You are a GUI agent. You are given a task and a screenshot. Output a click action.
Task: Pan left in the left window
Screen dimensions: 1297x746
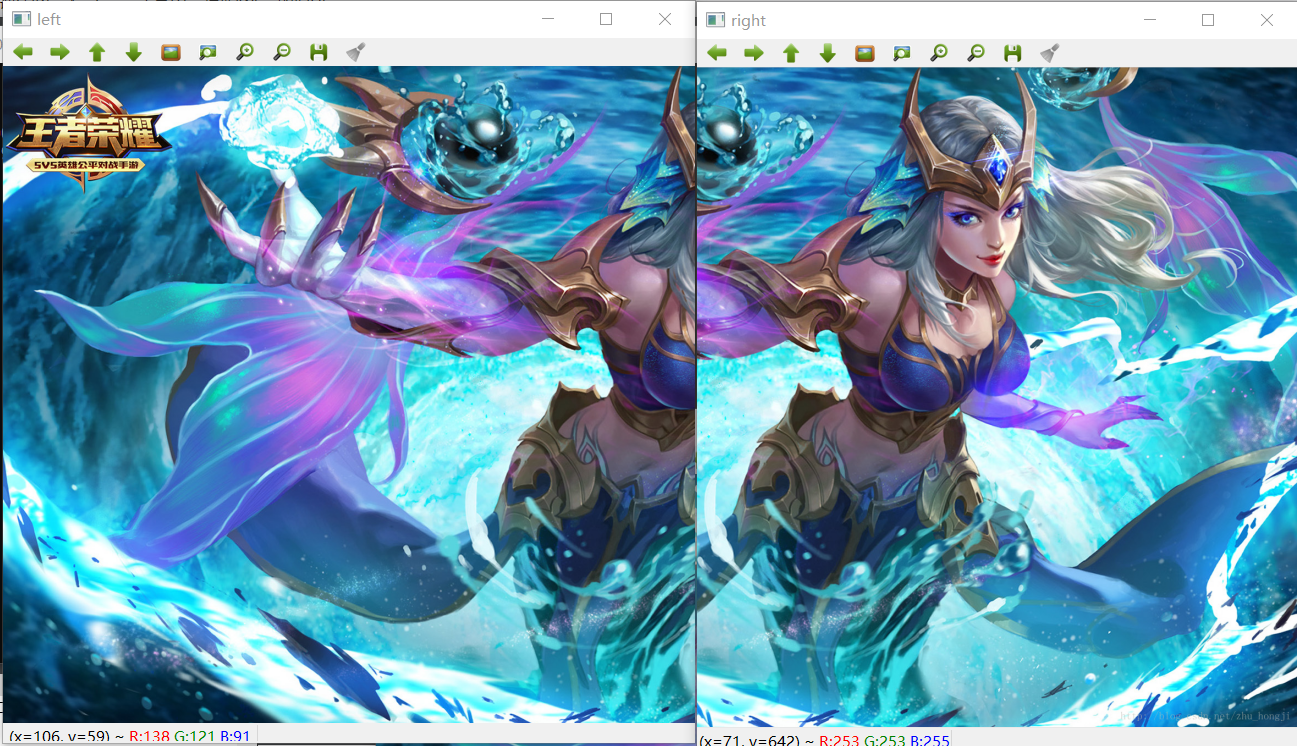23,52
